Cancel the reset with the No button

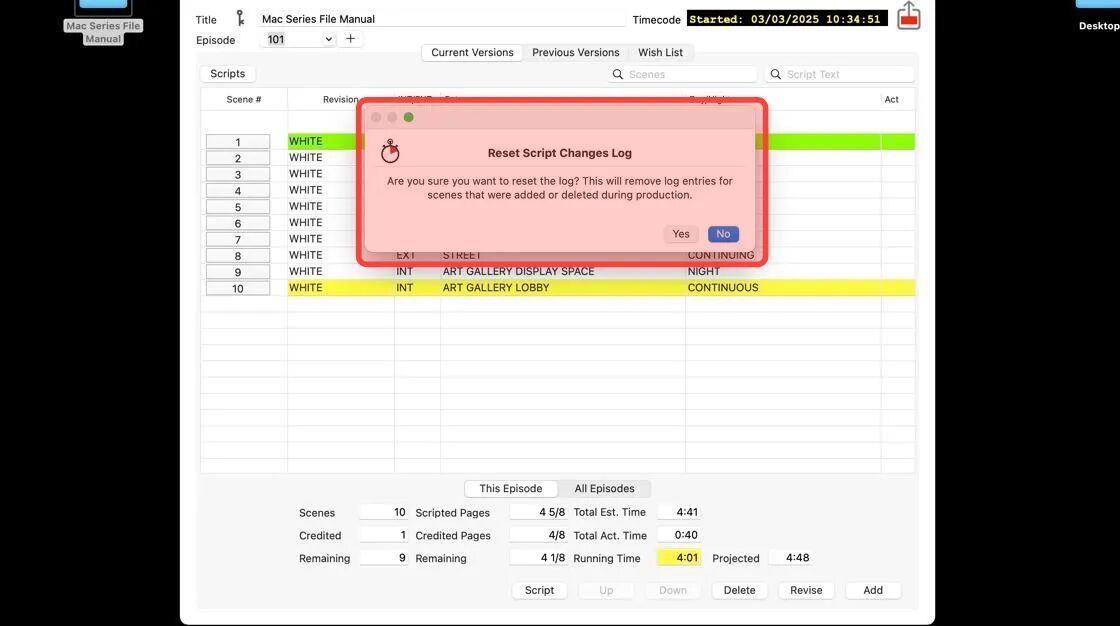pos(723,234)
